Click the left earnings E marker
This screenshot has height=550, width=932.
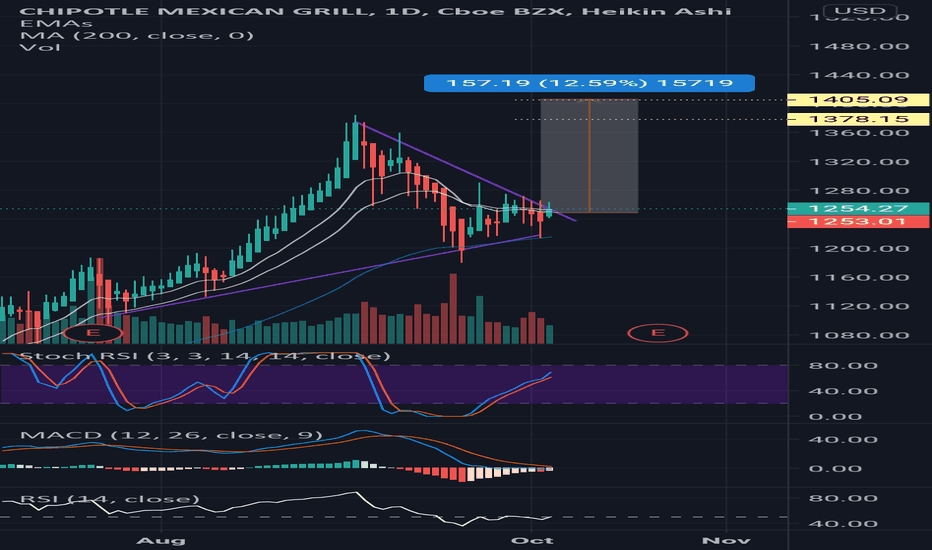[93, 332]
